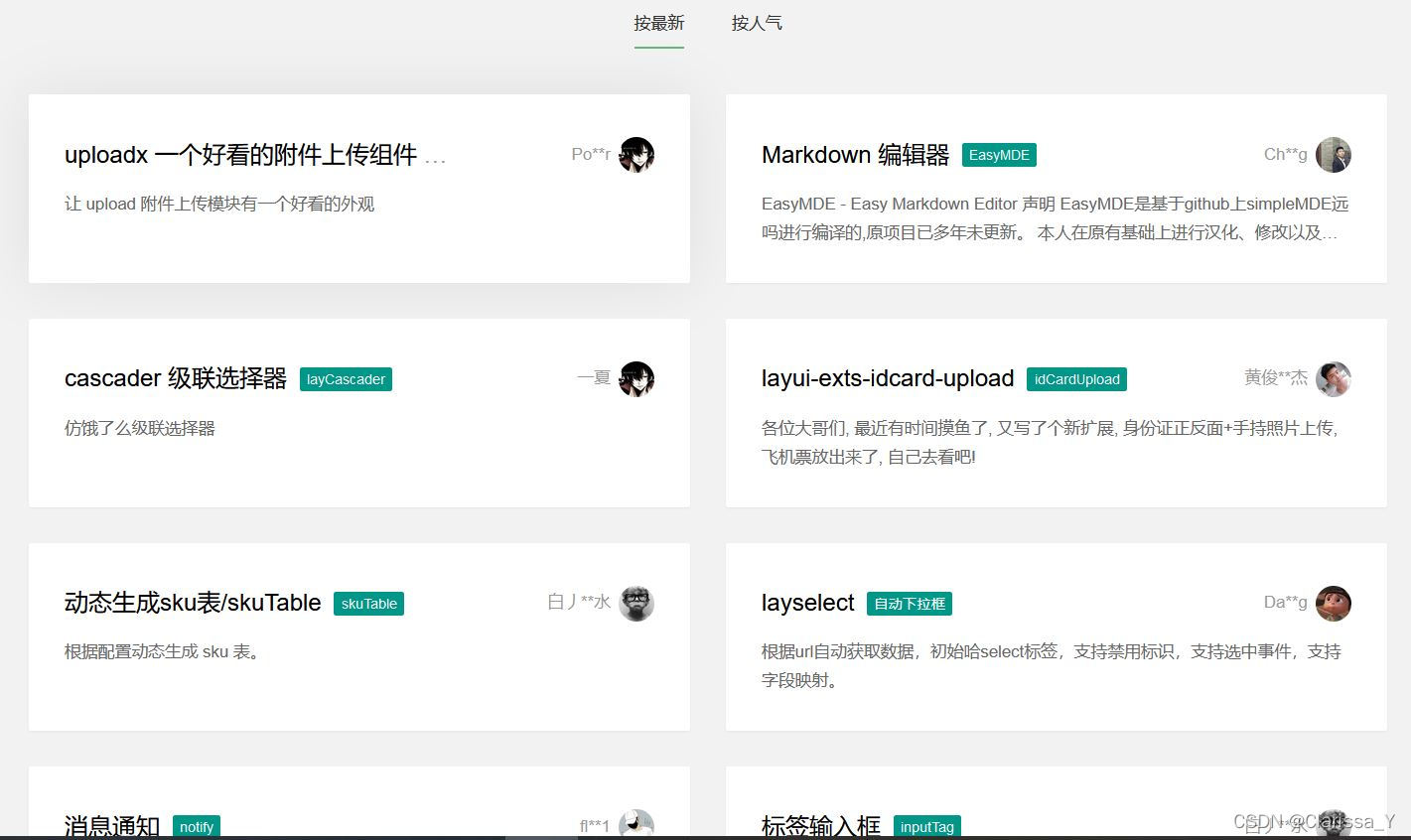1411x840 pixels.
Task: Click the notify tag badge
Action: [197, 826]
